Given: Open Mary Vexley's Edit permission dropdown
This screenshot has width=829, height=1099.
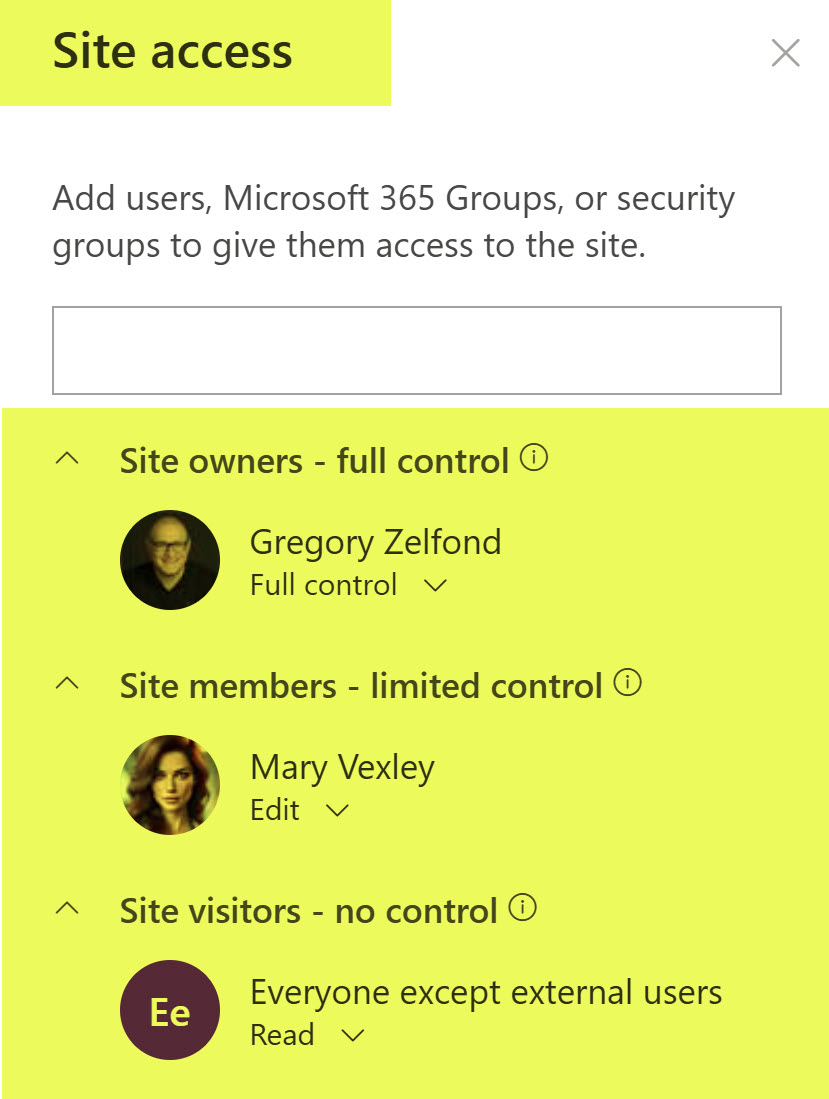Looking at the screenshot, I should pos(338,811).
